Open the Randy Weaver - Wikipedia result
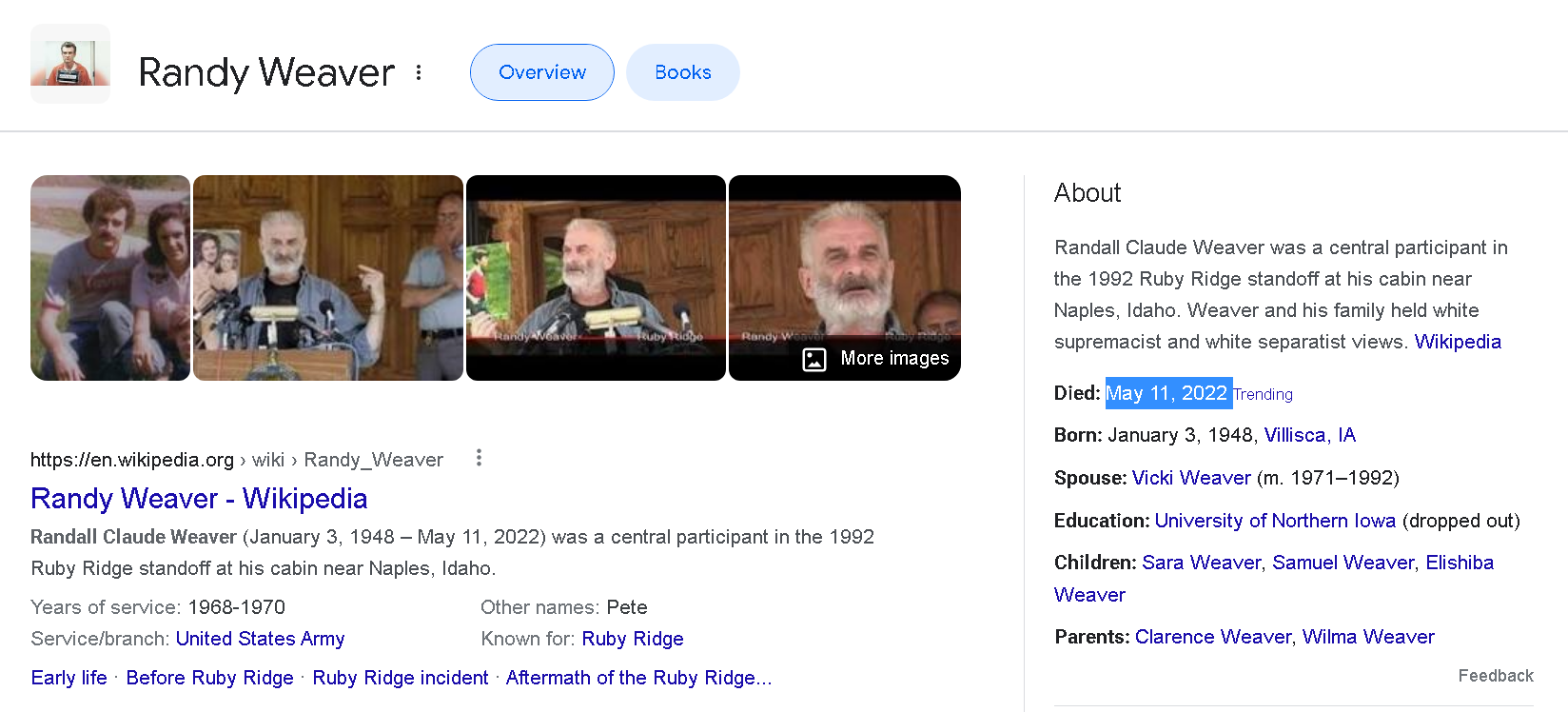Viewport: 1568px width, 712px height. 199,499
